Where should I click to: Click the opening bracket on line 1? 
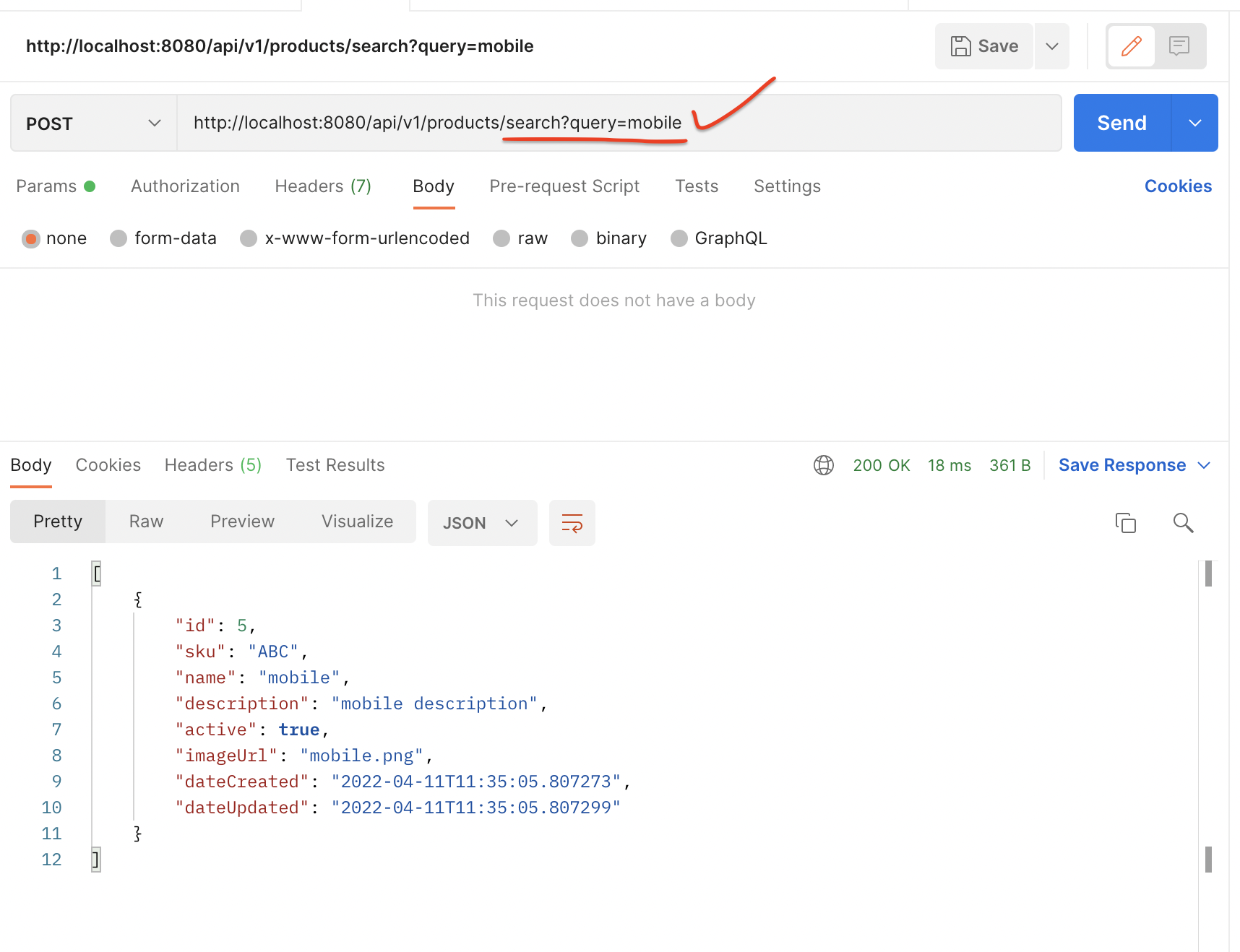pyautogui.click(x=96, y=574)
